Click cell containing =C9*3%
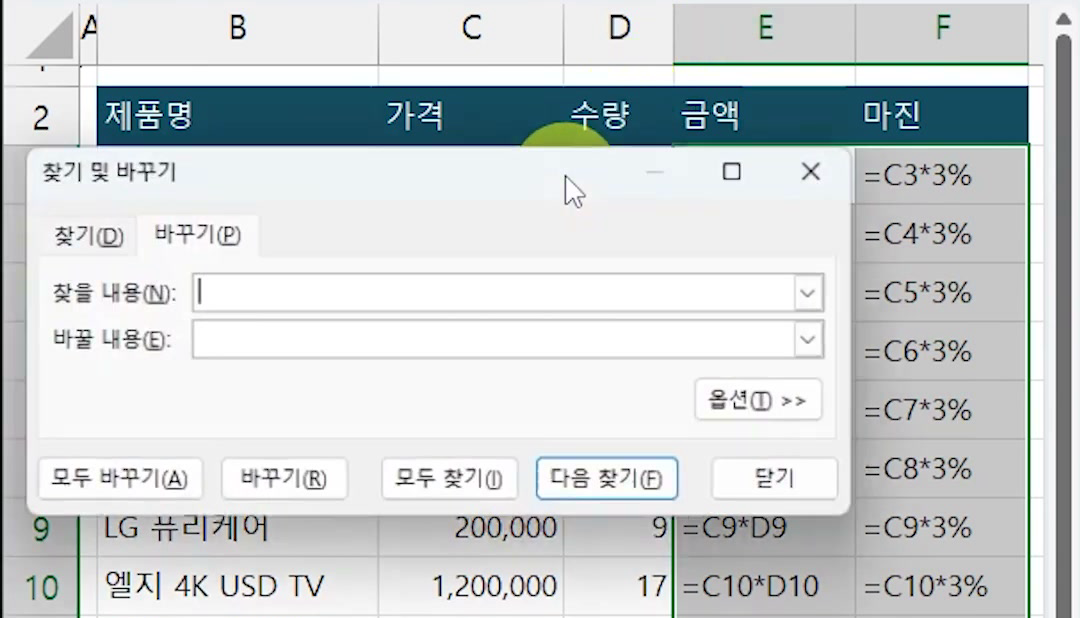The height and width of the screenshot is (618, 1080). coord(942,528)
